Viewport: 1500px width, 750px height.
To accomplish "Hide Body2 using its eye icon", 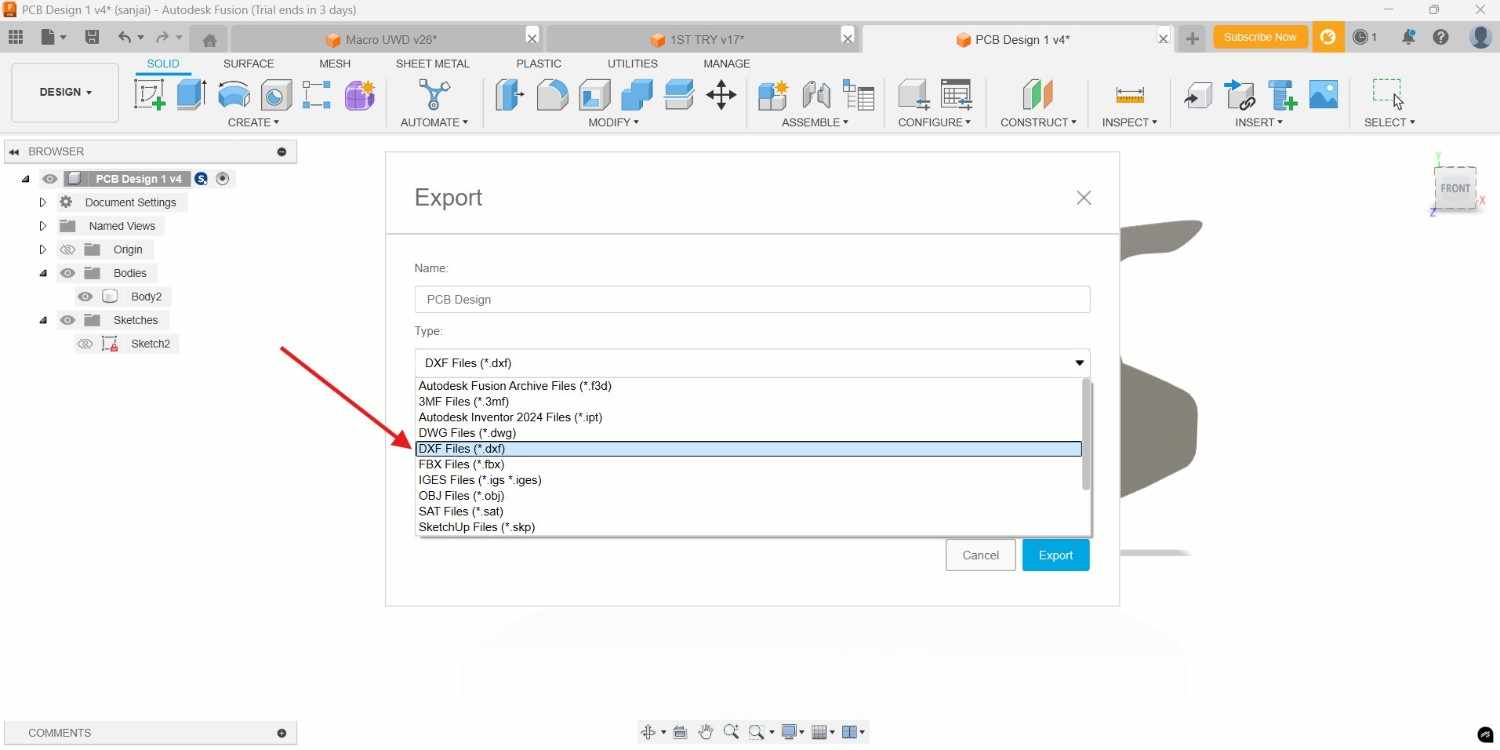I will [x=85, y=297].
